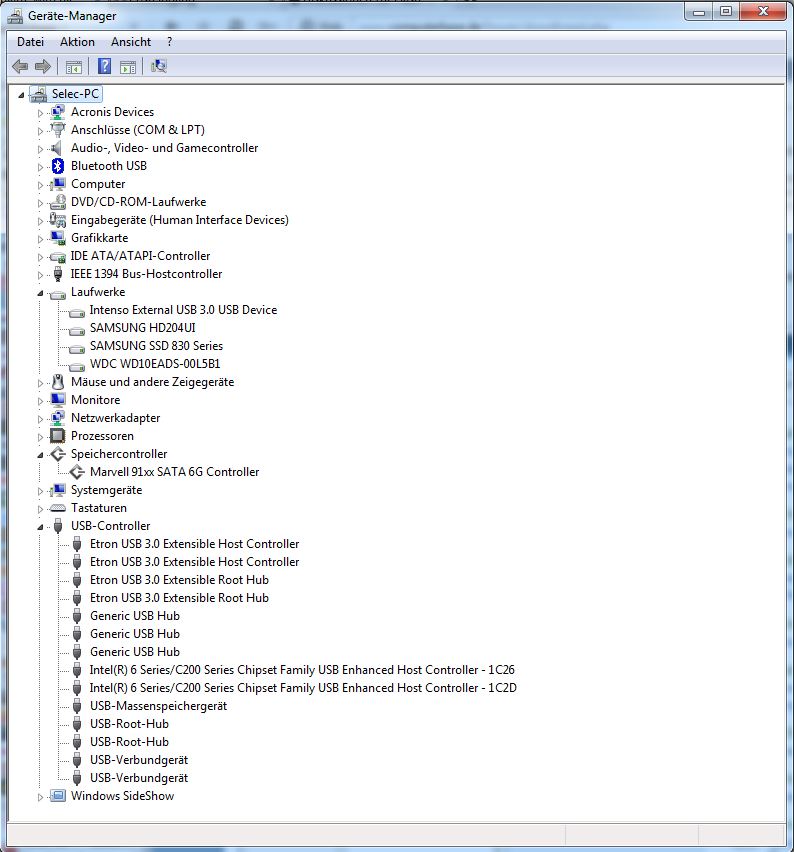This screenshot has width=794, height=852.
Task: Minimize the Geräte-Manager window
Action: 699,11
